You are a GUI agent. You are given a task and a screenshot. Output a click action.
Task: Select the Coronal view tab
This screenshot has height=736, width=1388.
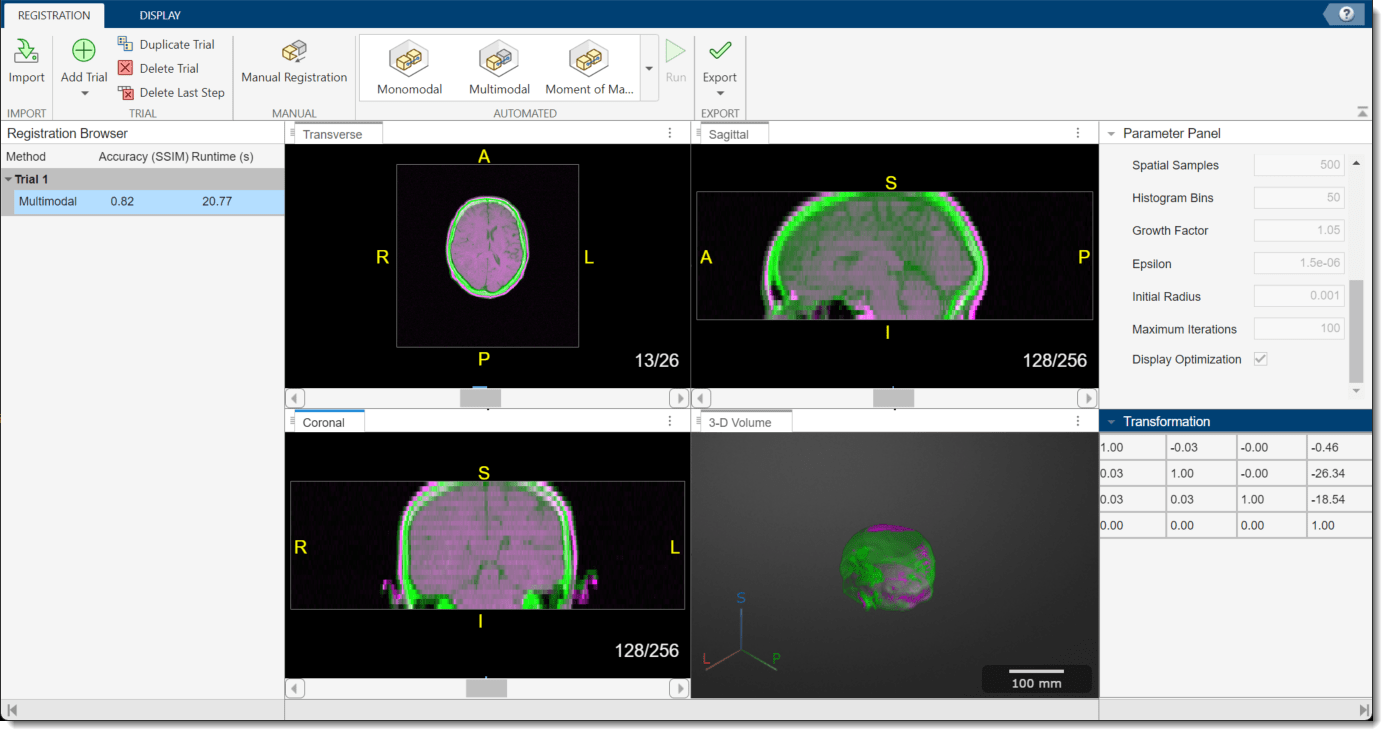tap(323, 423)
